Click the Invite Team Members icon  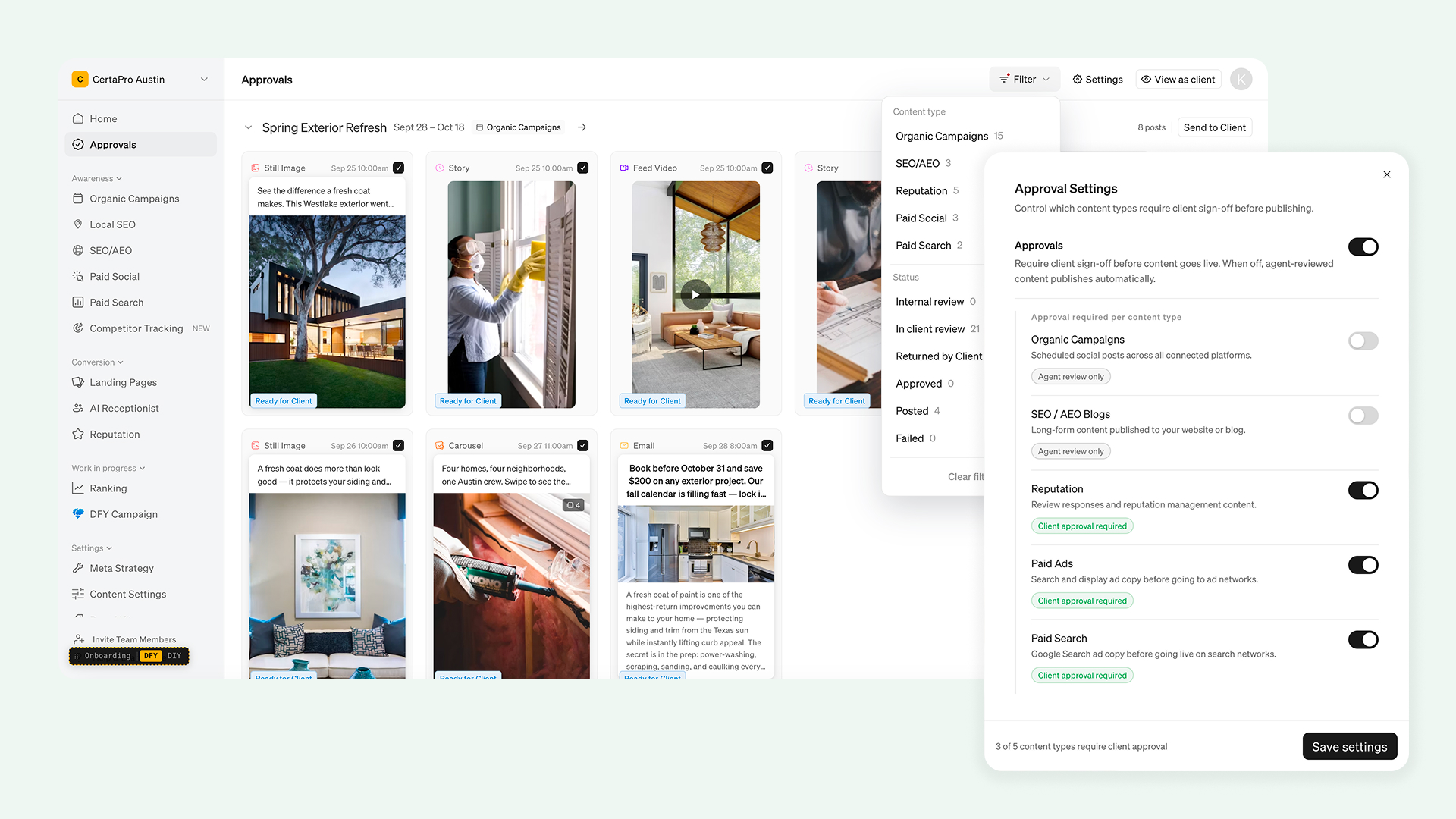(79, 639)
